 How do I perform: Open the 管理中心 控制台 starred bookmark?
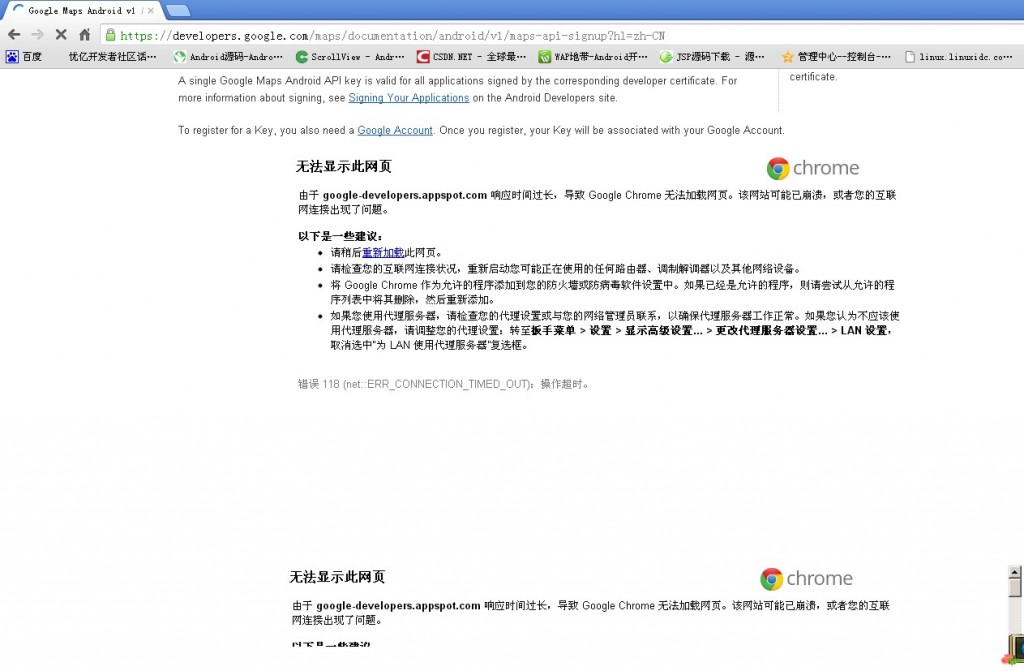click(x=837, y=57)
